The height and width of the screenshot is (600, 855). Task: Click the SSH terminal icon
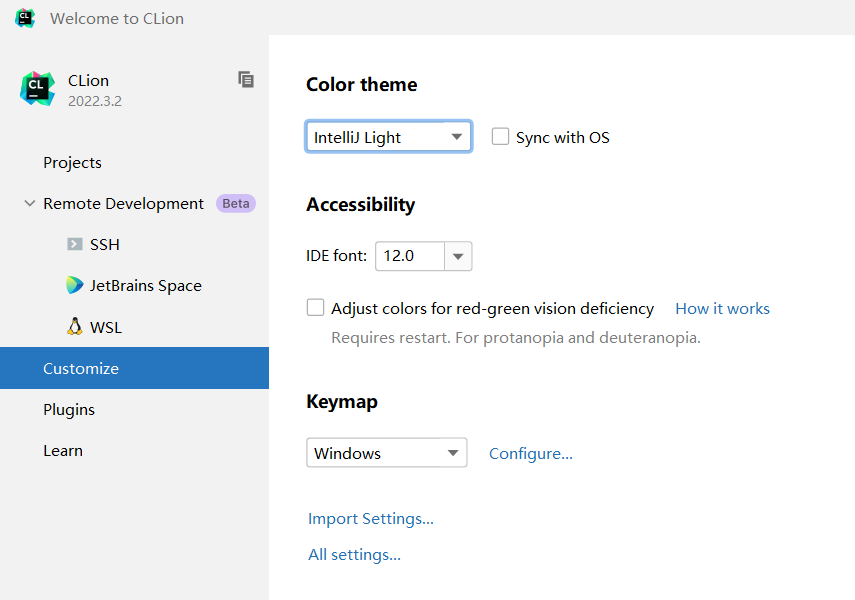[75, 244]
